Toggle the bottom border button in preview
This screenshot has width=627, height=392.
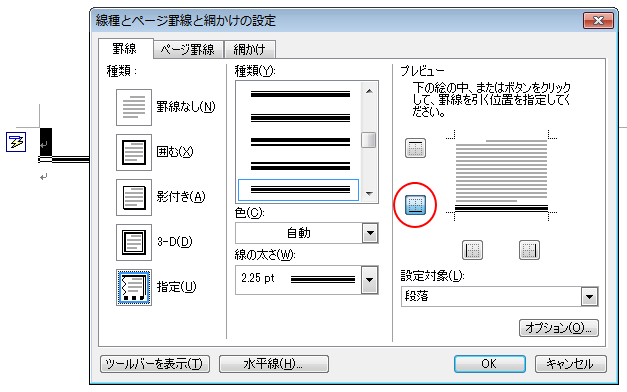click(x=415, y=205)
